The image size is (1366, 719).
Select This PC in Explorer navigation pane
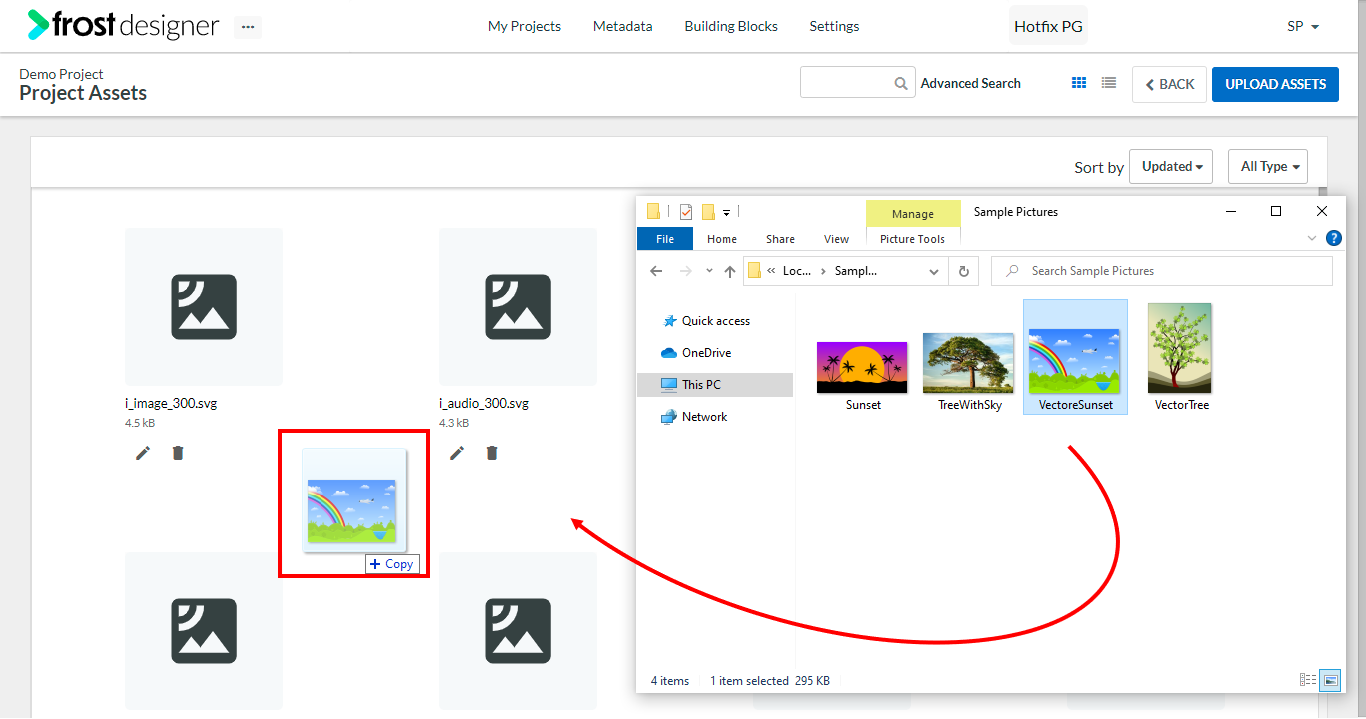(715, 385)
